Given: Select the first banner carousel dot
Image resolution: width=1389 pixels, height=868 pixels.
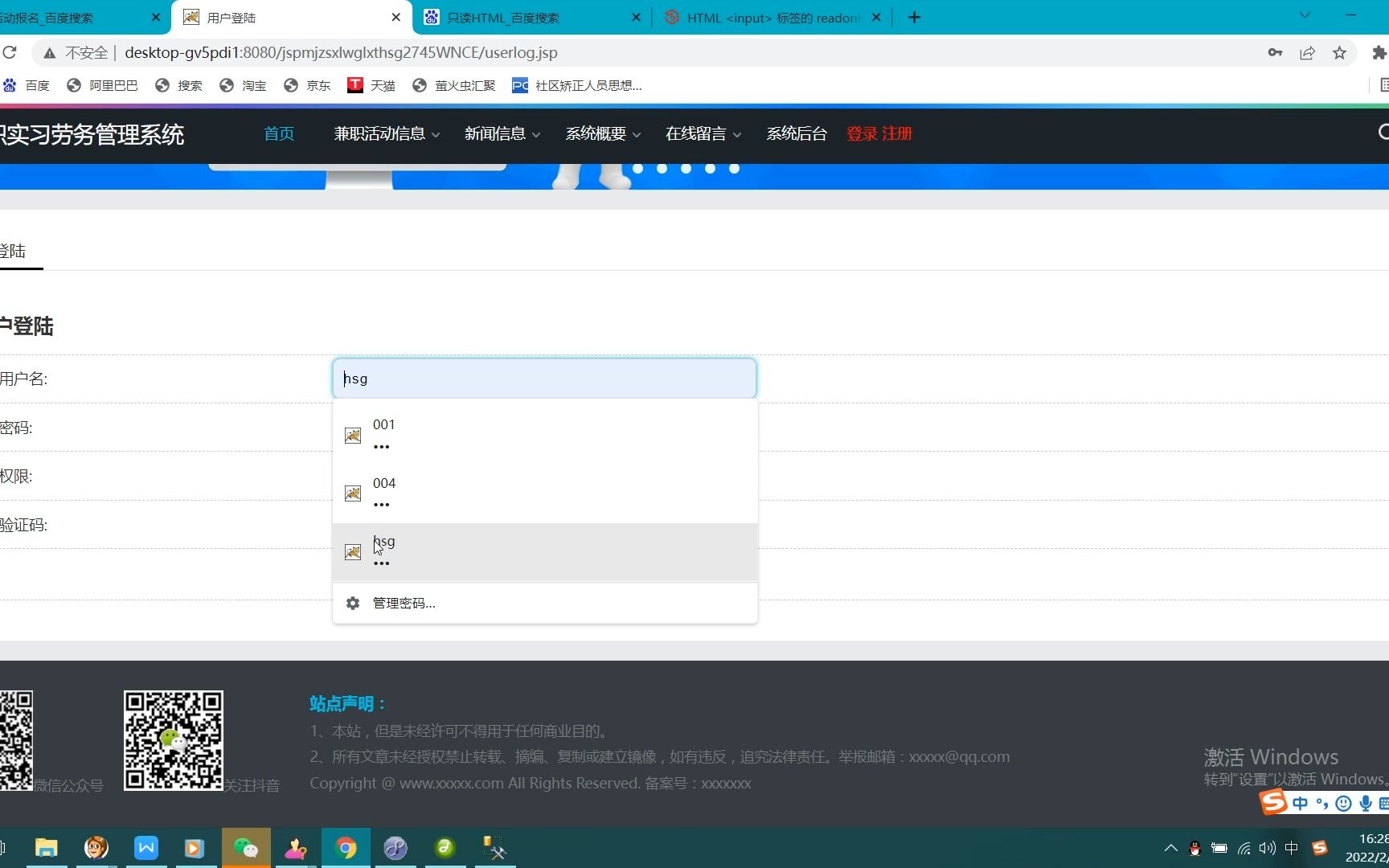Looking at the screenshot, I should [x=637, y=169].
